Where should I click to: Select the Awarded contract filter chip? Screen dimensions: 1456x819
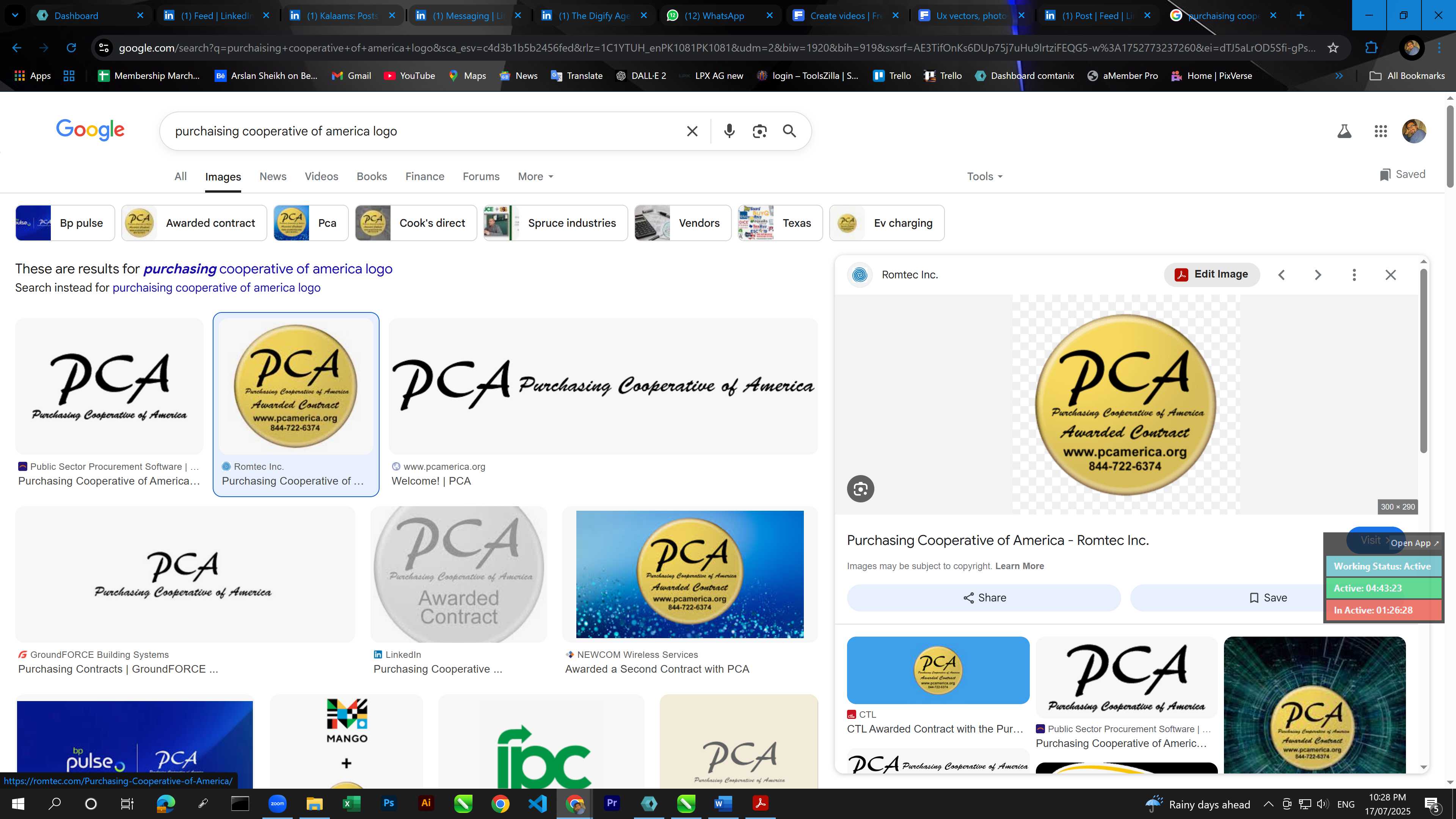pos(194,223)
